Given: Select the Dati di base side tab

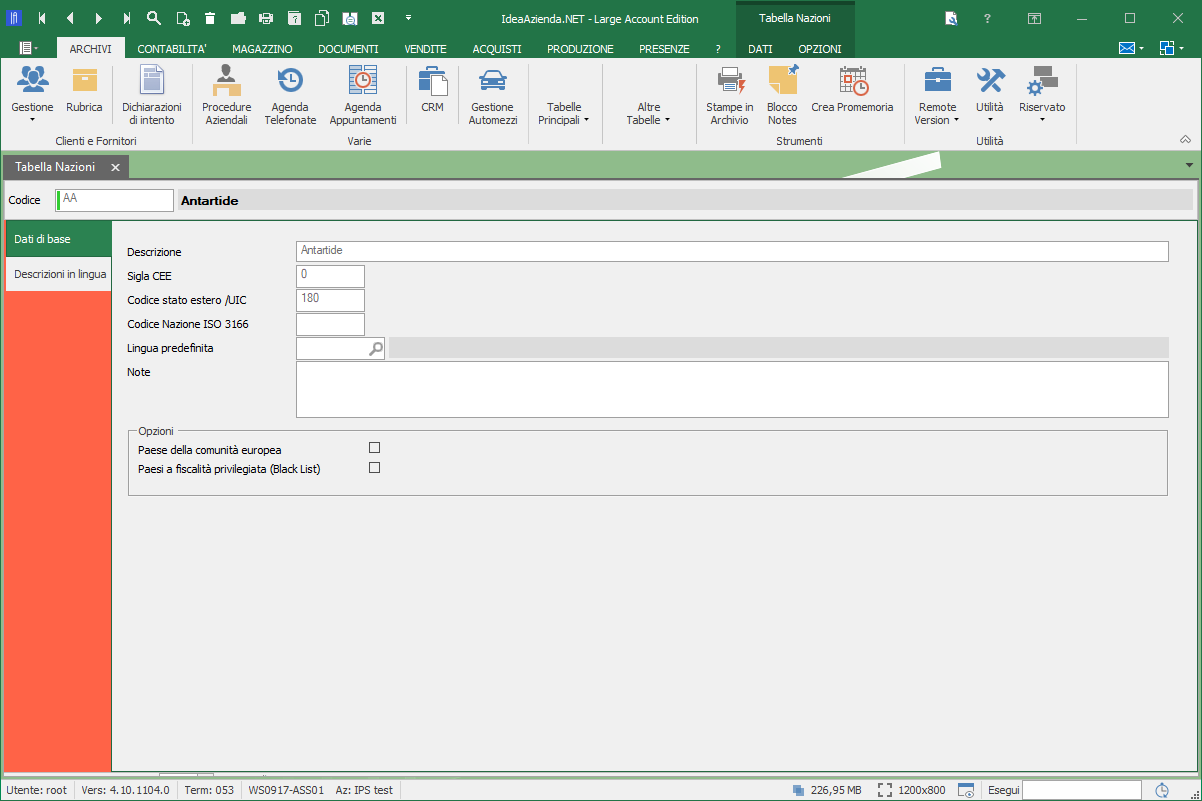Looking at the screenshot, I should tap(58, 239).
